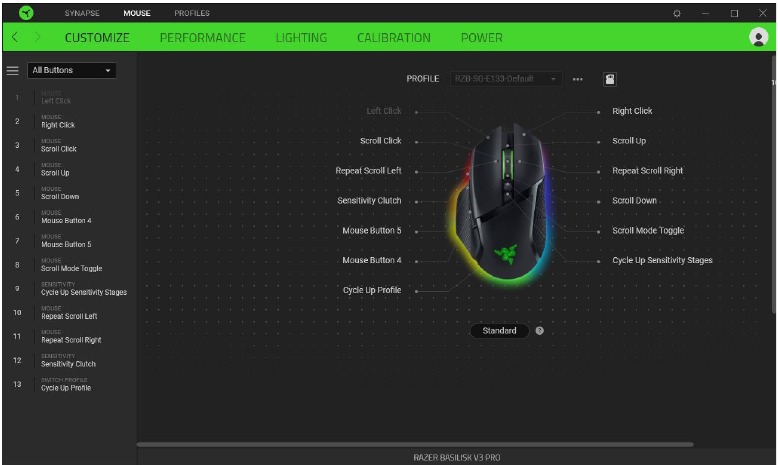Click Mouse Button 4 diagram label
Image resolution: width=778 pixels, height=465 pixels.
372,260
